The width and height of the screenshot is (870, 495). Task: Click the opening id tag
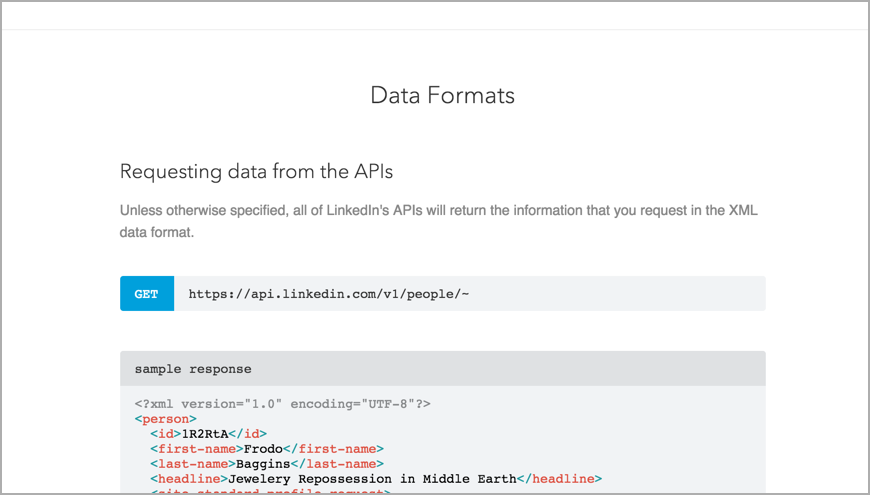(x=166, y=434)
